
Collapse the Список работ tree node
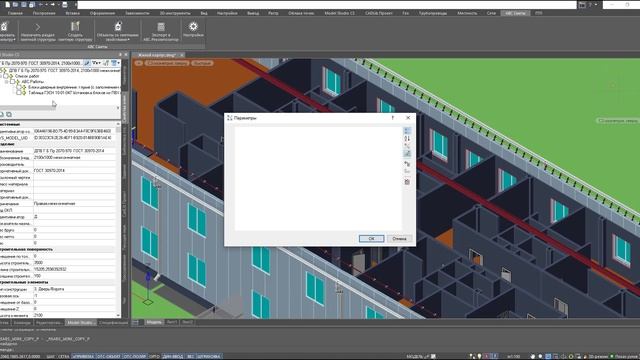pyautogui.click(x=1, y=76)
